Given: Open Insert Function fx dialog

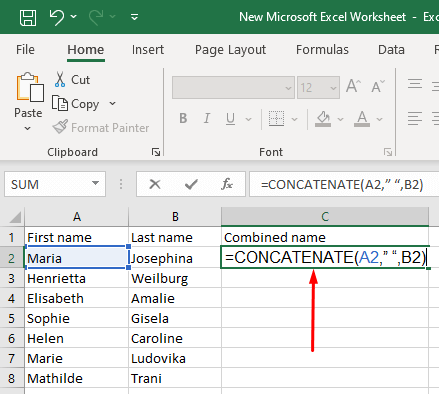Looking at the screenshot, I should [x=227, y=184].
